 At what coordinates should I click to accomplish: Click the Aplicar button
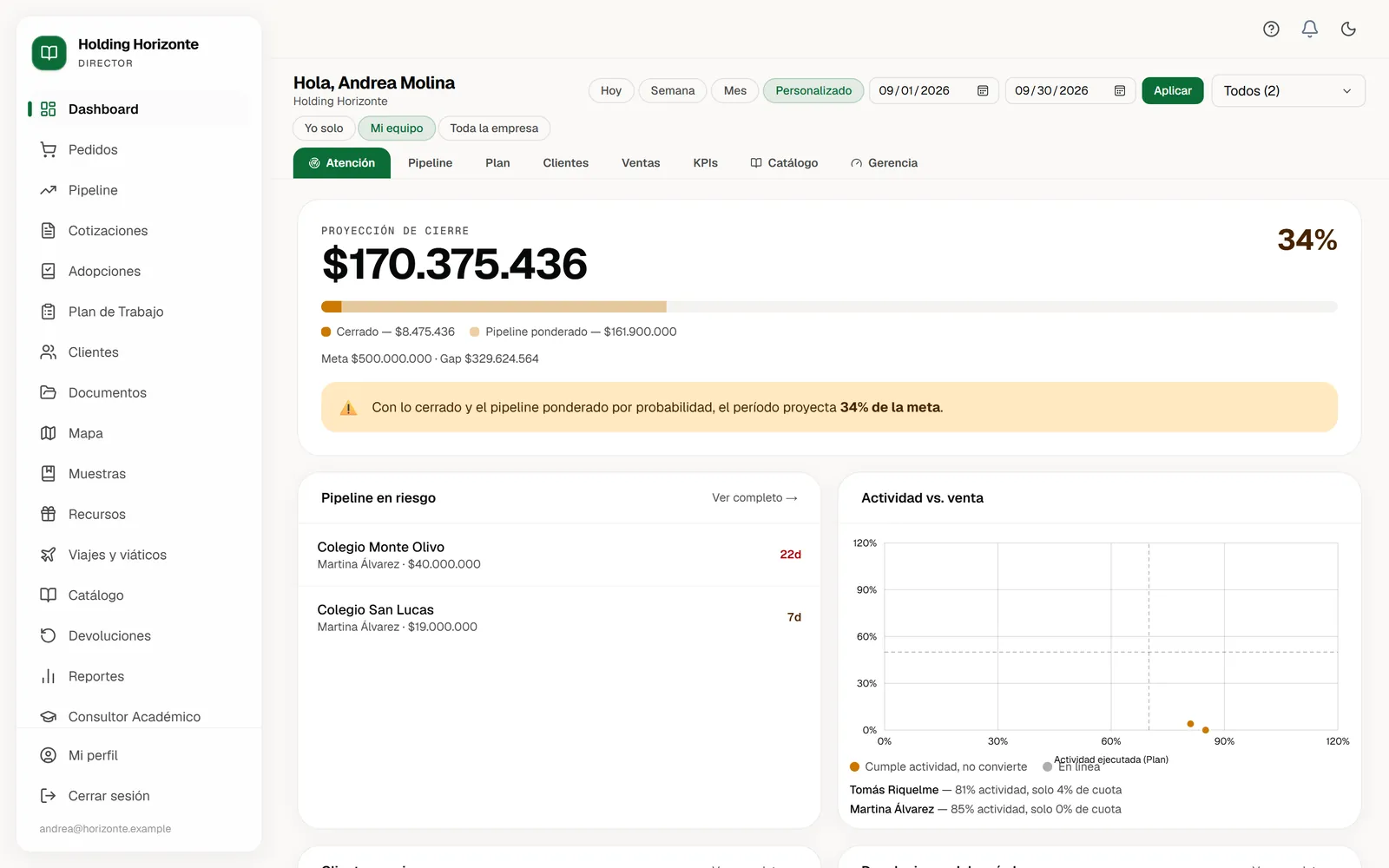[x=1173, y=90]
